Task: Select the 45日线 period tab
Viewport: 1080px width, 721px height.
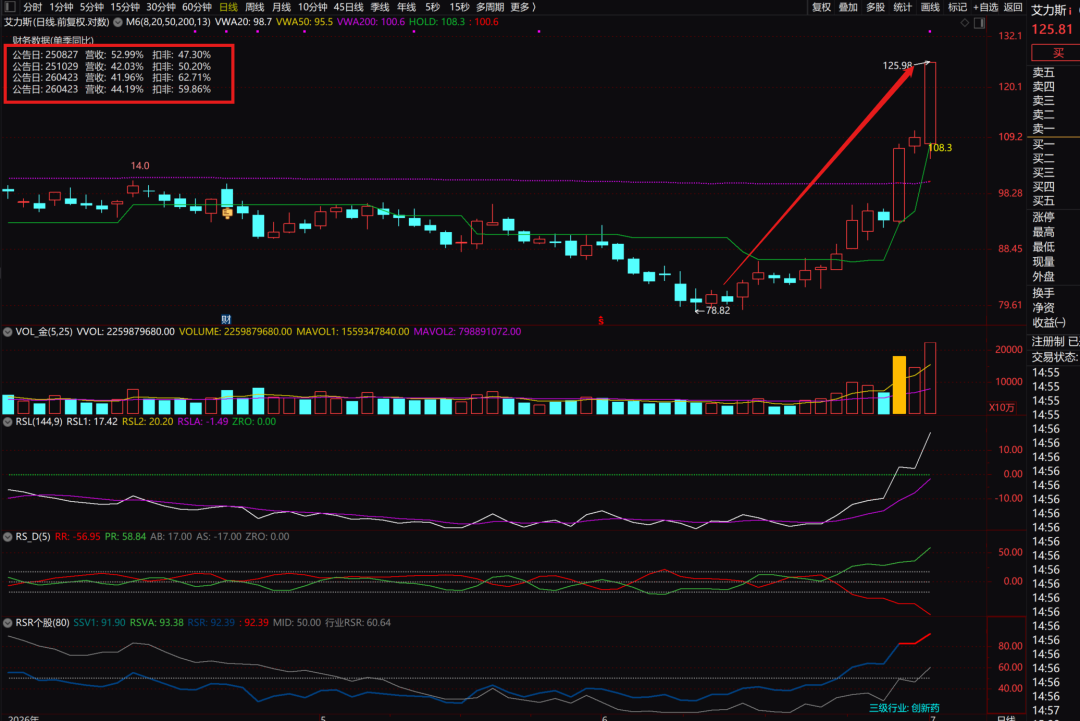Action: coord(349,7)
